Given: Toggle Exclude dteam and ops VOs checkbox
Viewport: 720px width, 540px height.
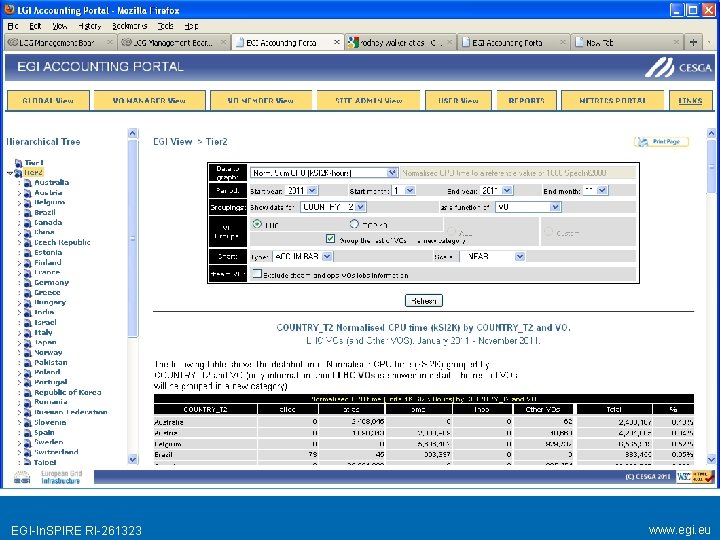Looking at the screenshot, I should (x=257, y=274).
